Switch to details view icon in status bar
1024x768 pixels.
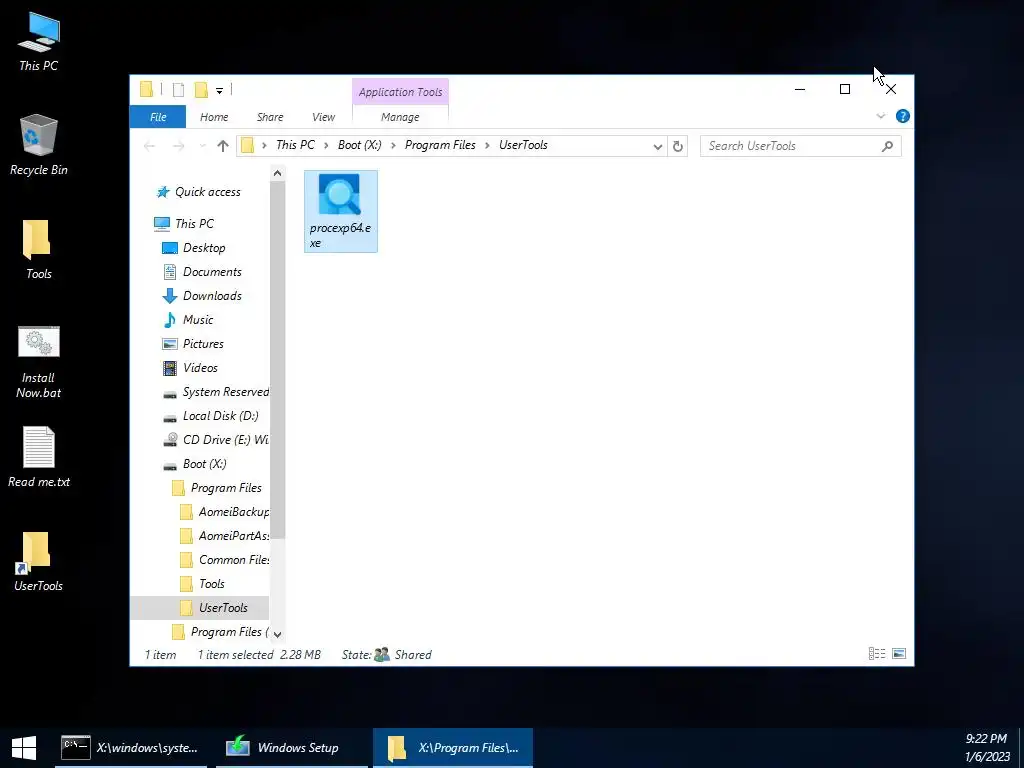click(x=877, y=654)
